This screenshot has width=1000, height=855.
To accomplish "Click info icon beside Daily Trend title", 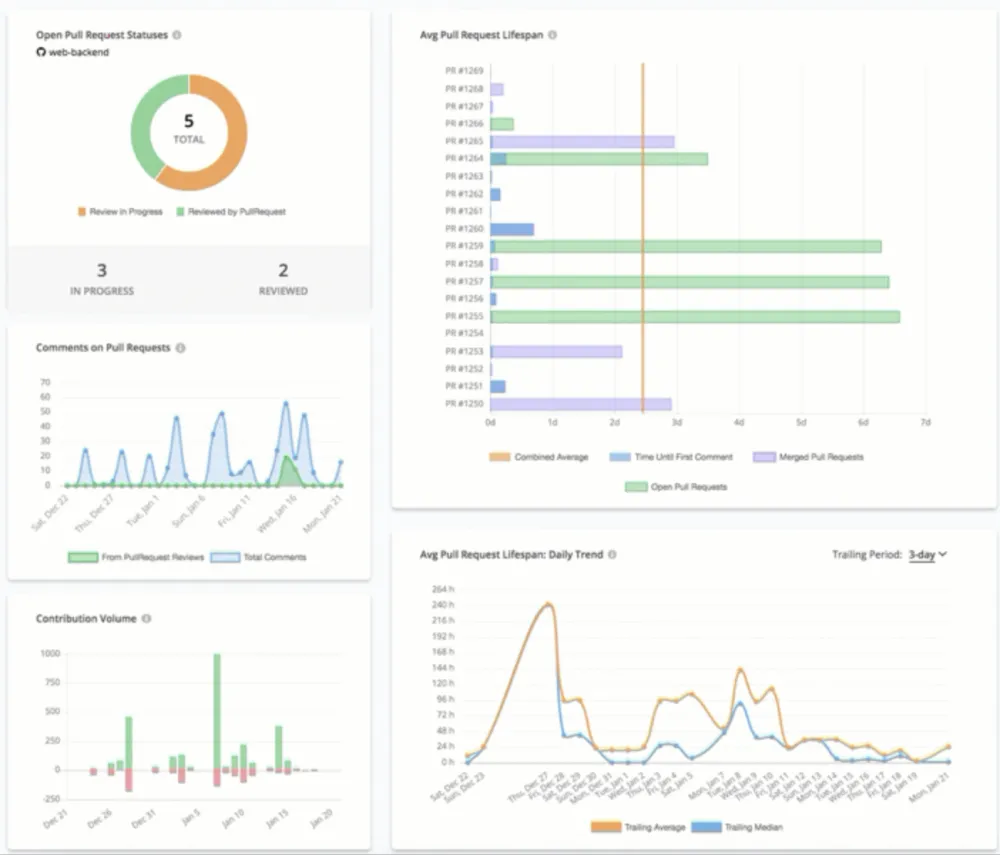I will tap(612, 554).
